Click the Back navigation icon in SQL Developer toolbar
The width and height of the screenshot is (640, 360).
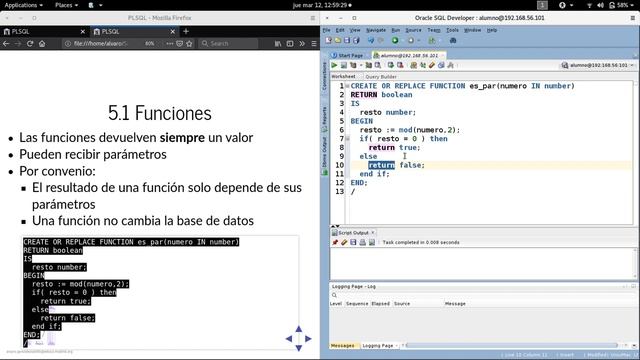click(371, 40)
